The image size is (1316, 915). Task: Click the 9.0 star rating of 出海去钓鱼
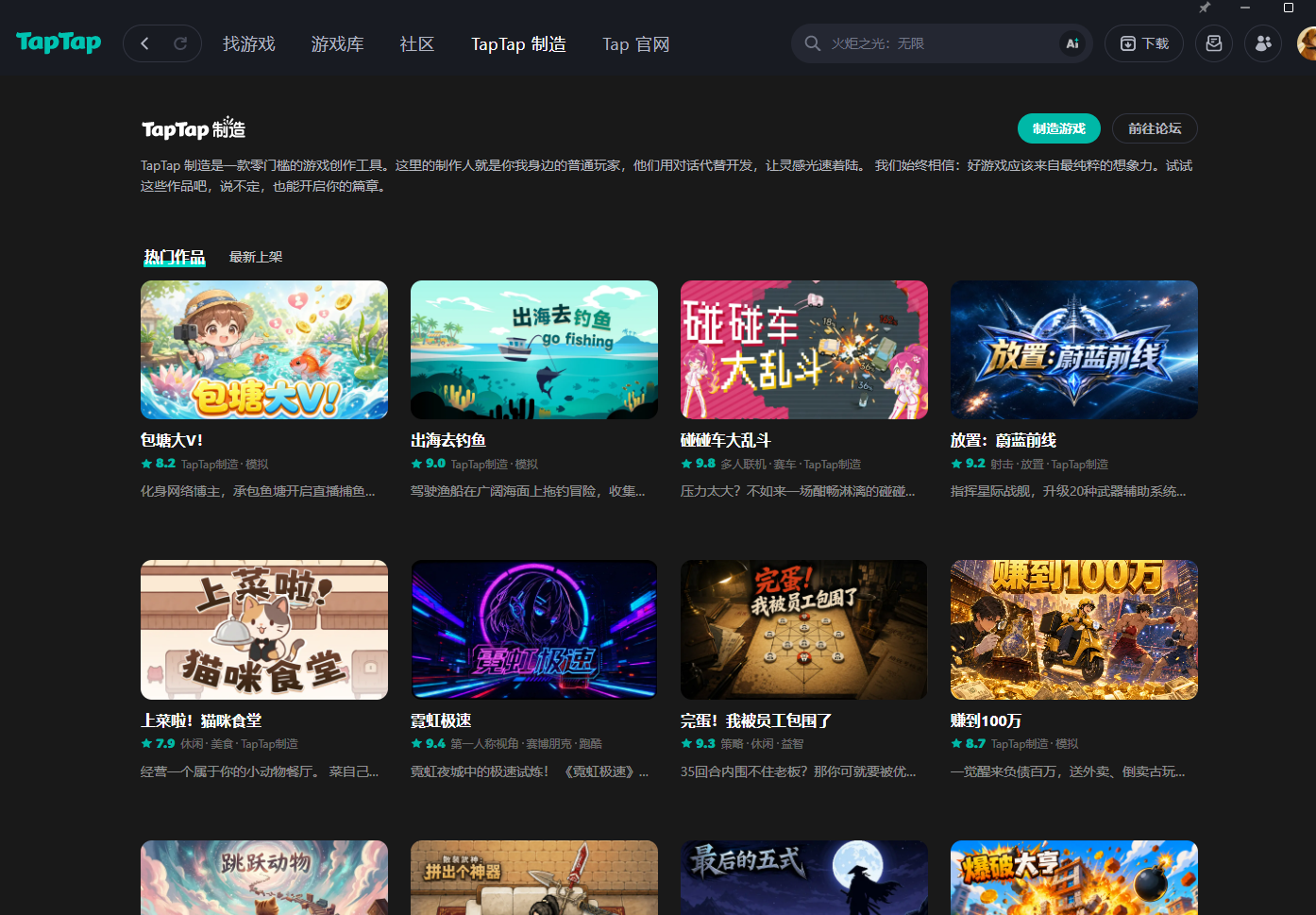(429, 464)
